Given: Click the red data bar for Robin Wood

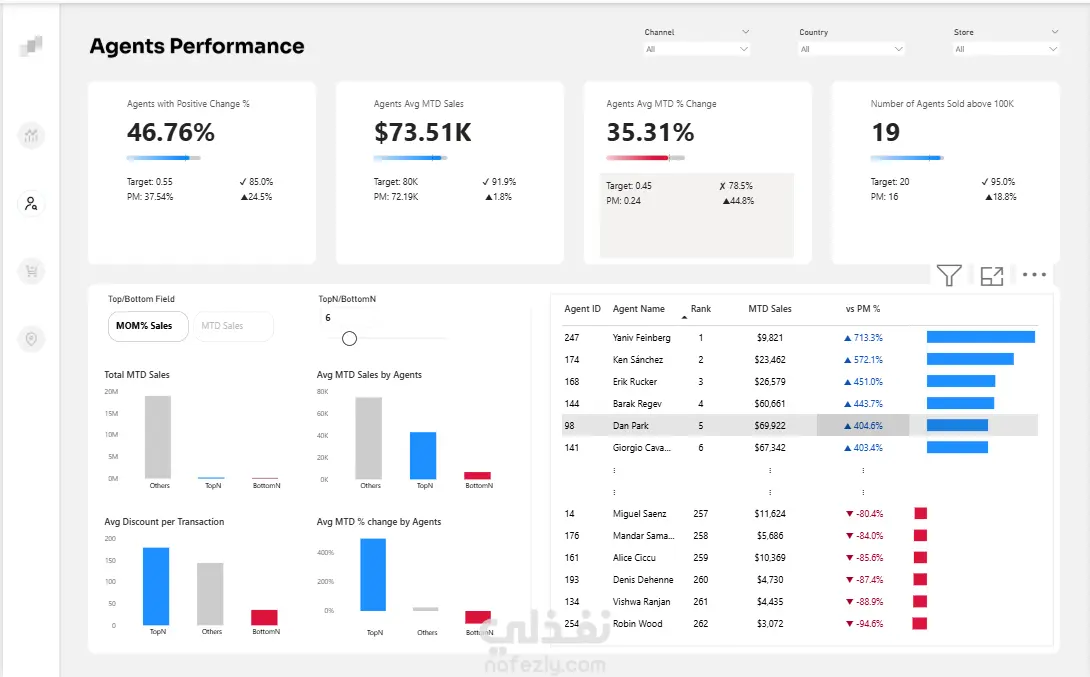Looking at the screenshot, I should (x=920, y=623).
